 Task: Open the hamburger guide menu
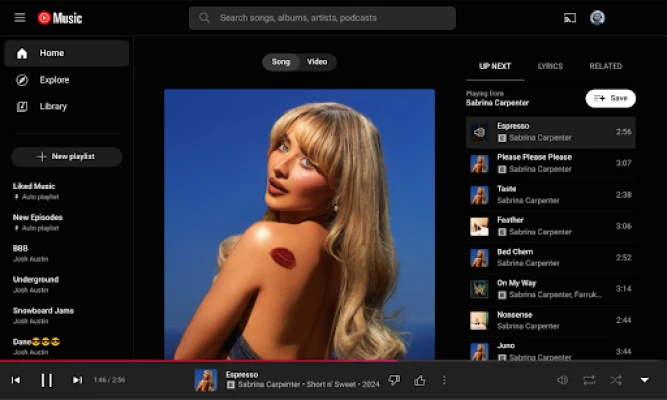[x=20, y=18]
